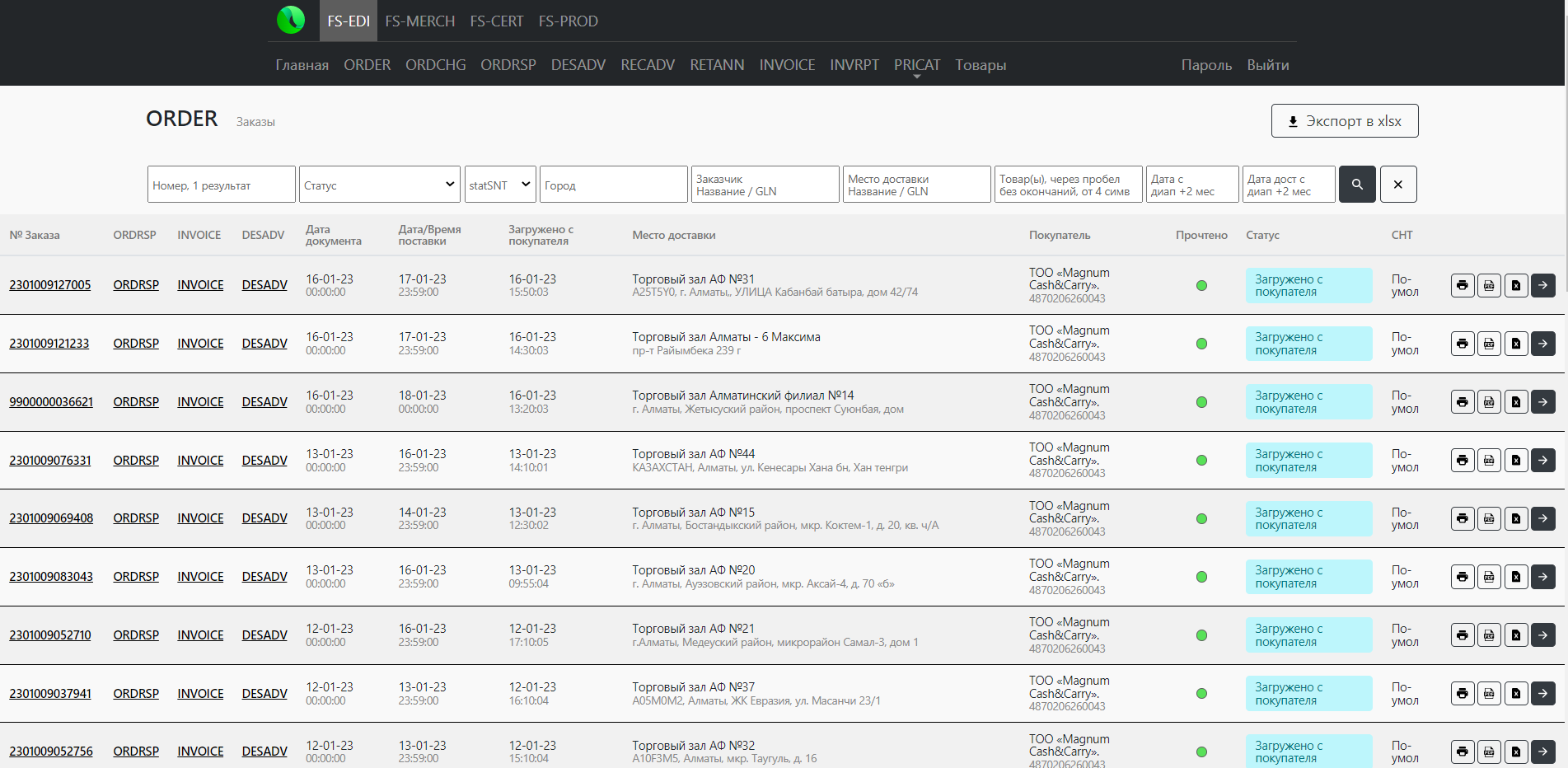1568x768 pixels.
Task: Export order 9900000036621 to Excel file
Action: pyautogui.click(x=1516, y=402)
